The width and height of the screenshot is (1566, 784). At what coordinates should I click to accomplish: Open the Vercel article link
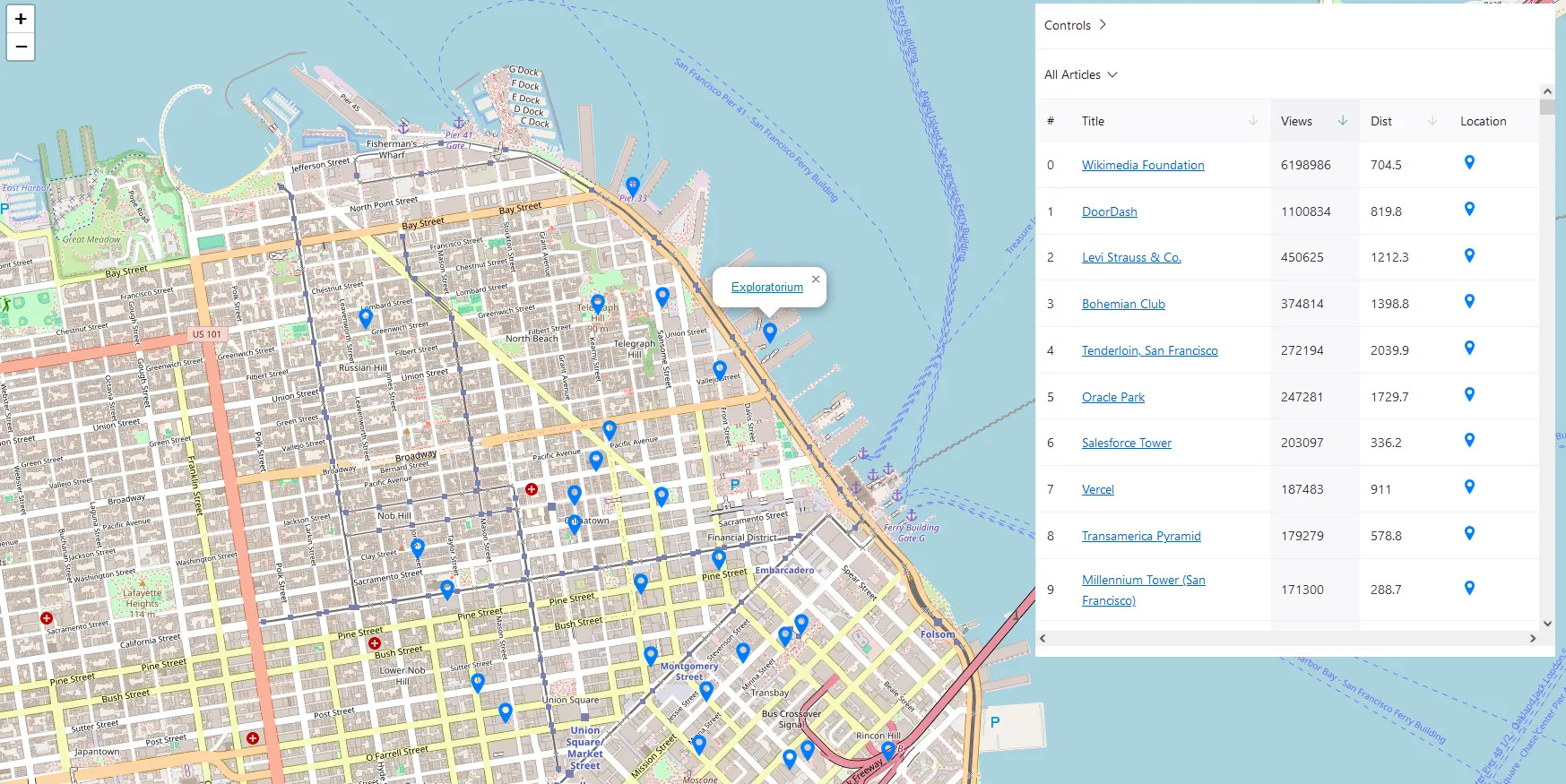click(1098, 489)
